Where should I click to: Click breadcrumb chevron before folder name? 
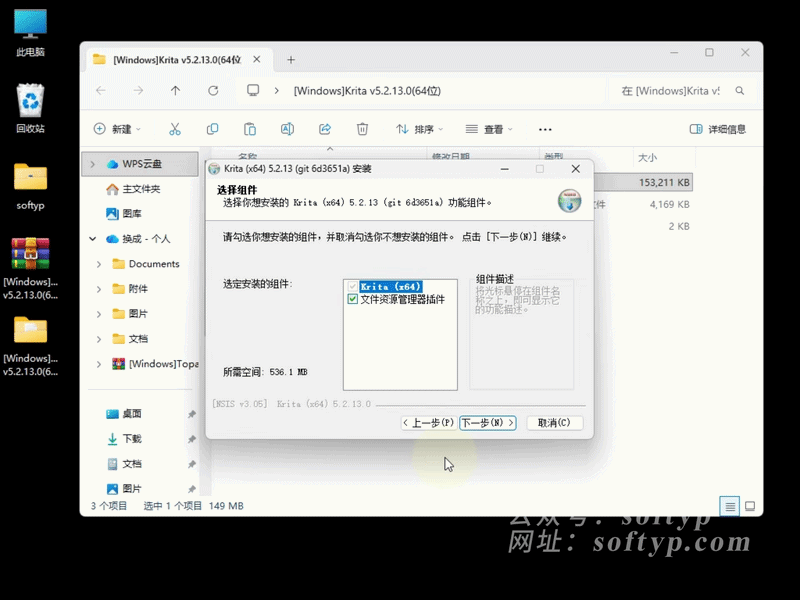tap(277, 91)
